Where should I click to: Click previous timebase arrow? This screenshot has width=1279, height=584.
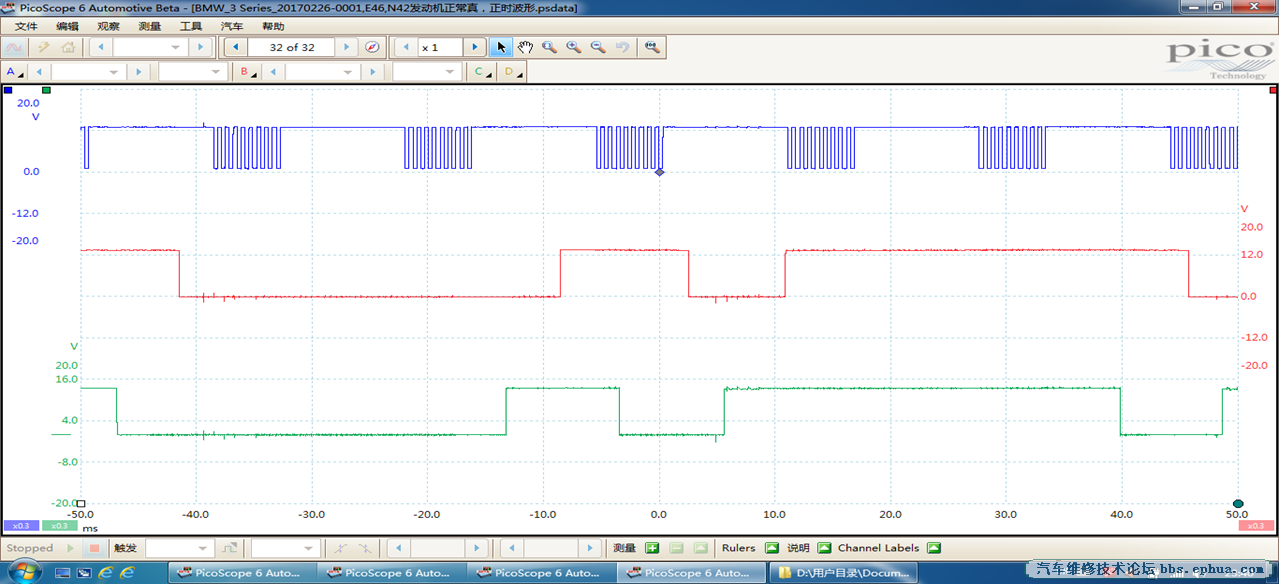pyautogui.click(x=100, y=47)
